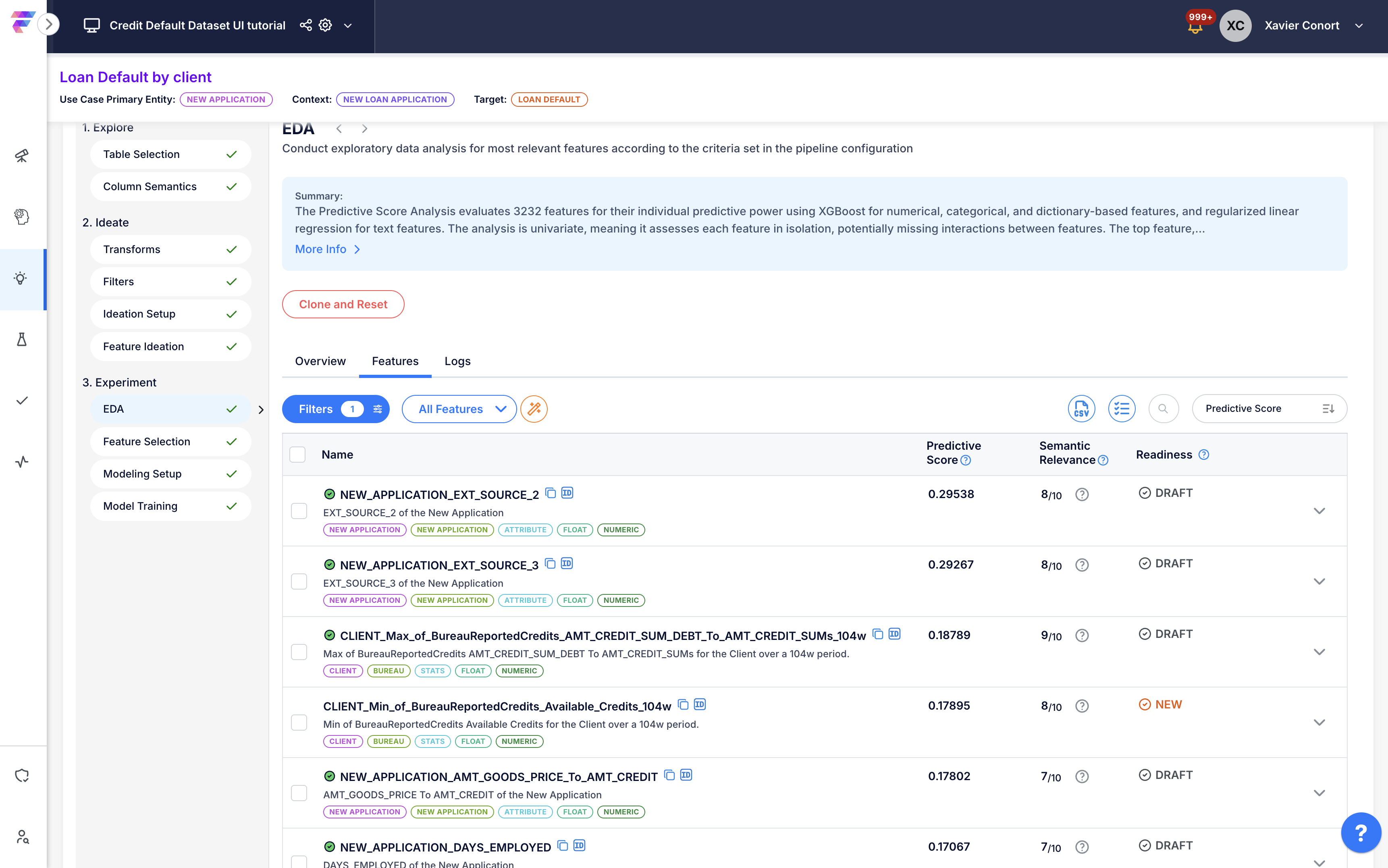Open the All Features dropdown

click(x=459, y=409)
